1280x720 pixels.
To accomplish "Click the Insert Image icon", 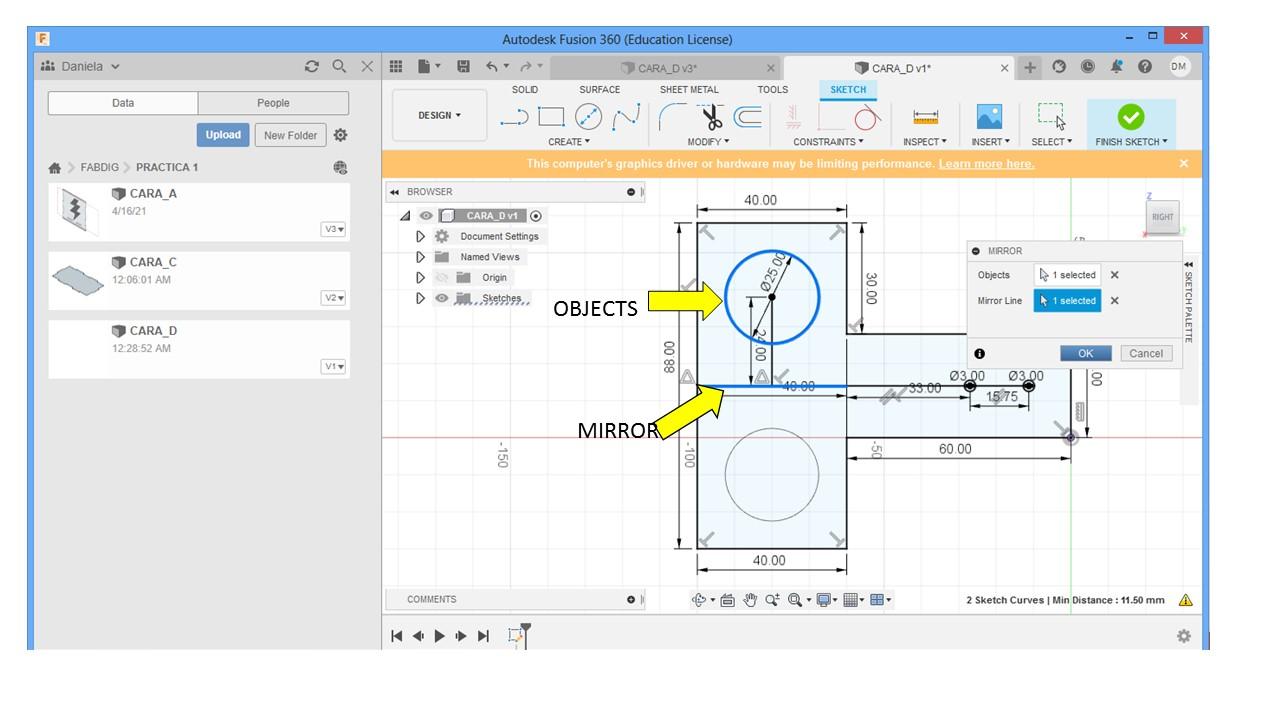I will (x=989, y=117).
